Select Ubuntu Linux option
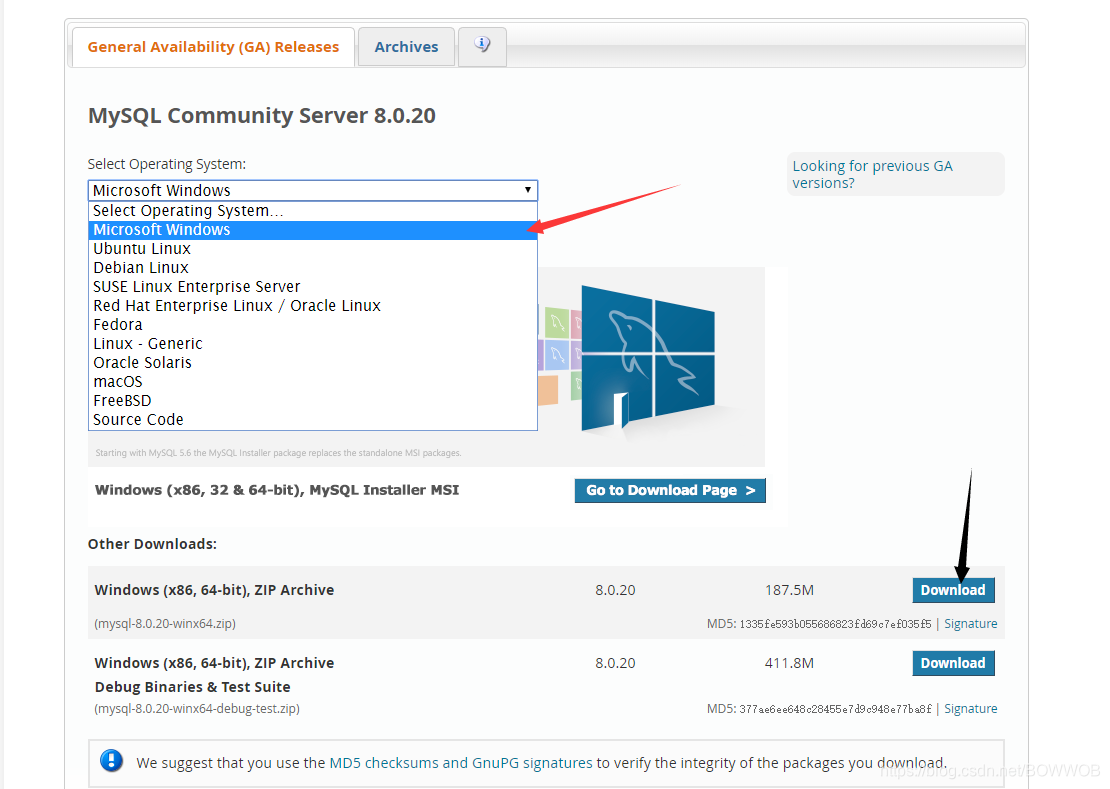The height and width of the screenshot is (789, 1110). pos(313,249)
